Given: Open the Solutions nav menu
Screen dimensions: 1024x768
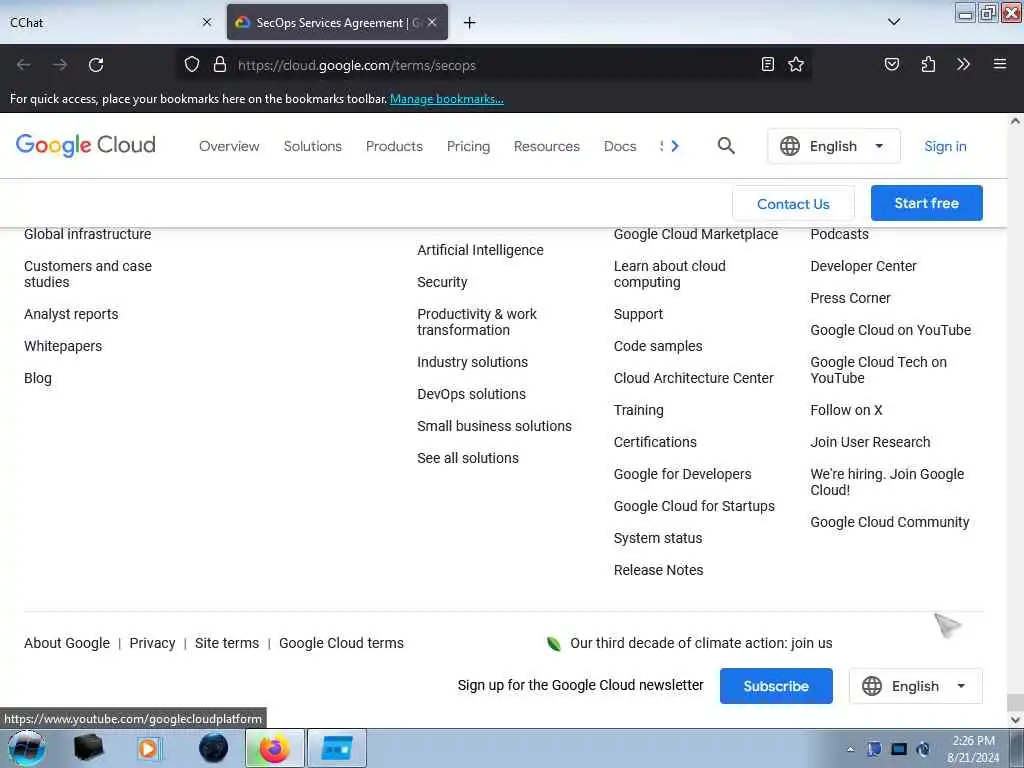Looking at the screenshot, I should coord(313,146).
